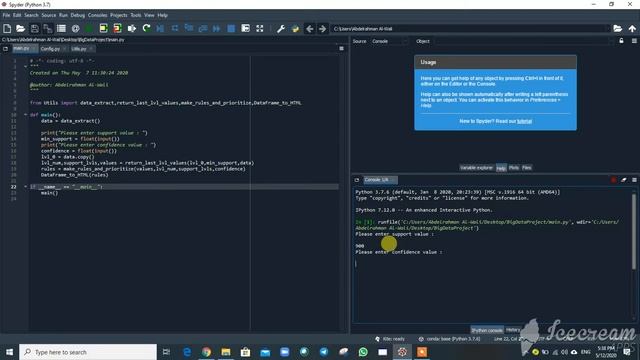Step into the function
This screenshot has width=640, height=360.
click(x=189, y=29)
